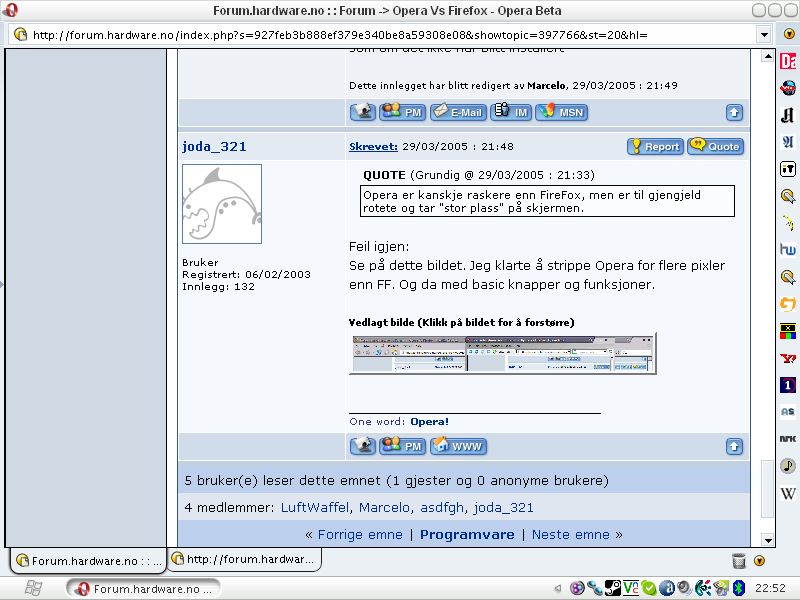Screen dimensions: 800x600
Task: Open the NRK bookmark icon
Action: pyautogui.click(x=788, y=439)
